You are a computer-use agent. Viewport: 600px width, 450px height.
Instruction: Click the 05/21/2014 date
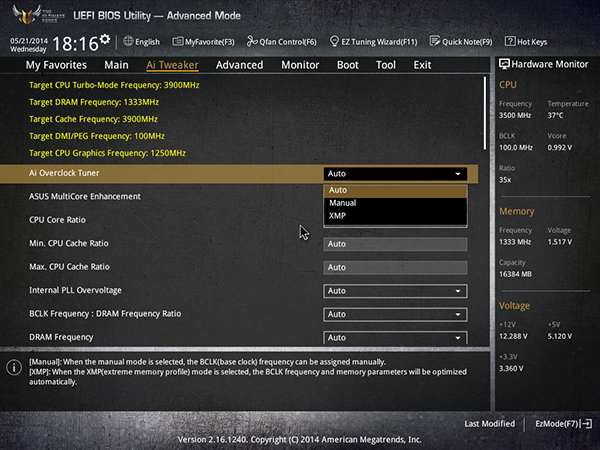29,41
